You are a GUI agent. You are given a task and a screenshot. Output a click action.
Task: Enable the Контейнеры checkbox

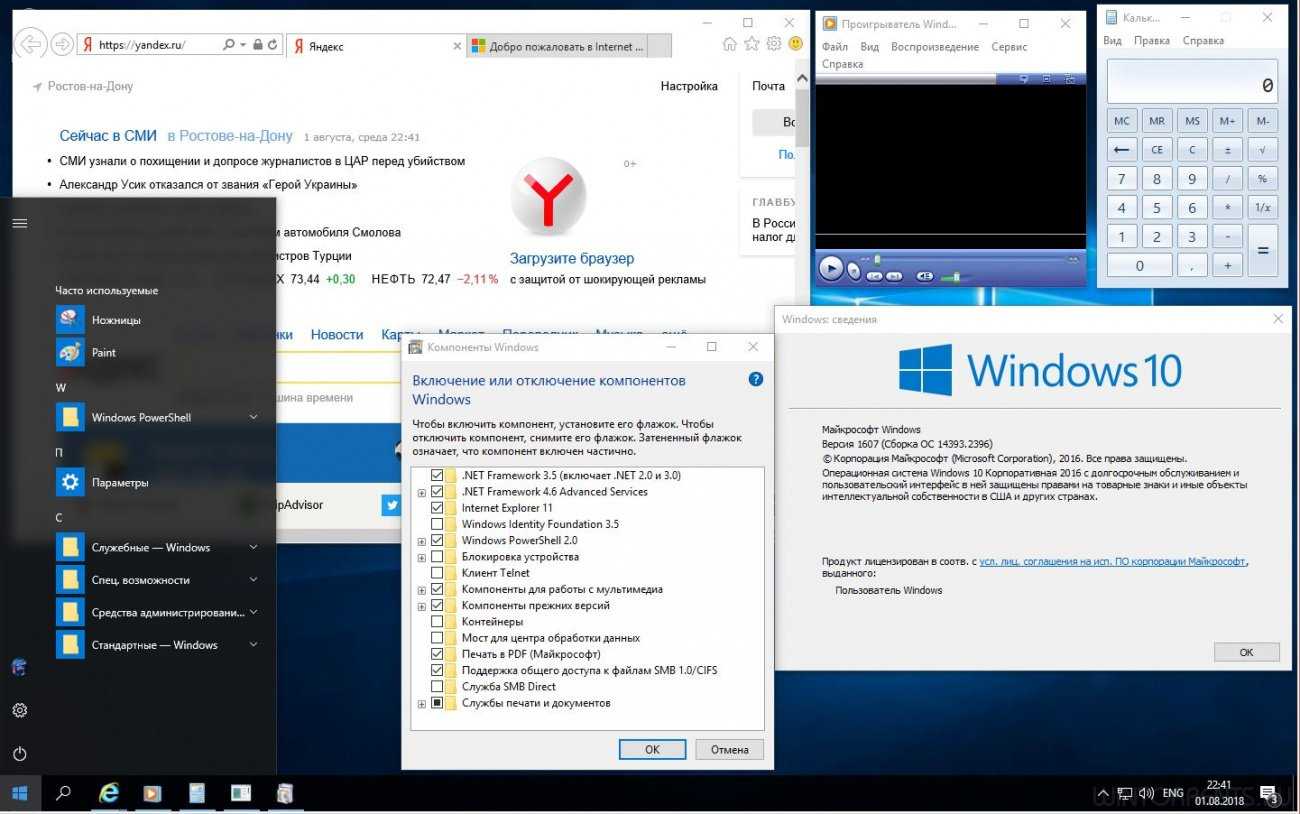point(437,622)
